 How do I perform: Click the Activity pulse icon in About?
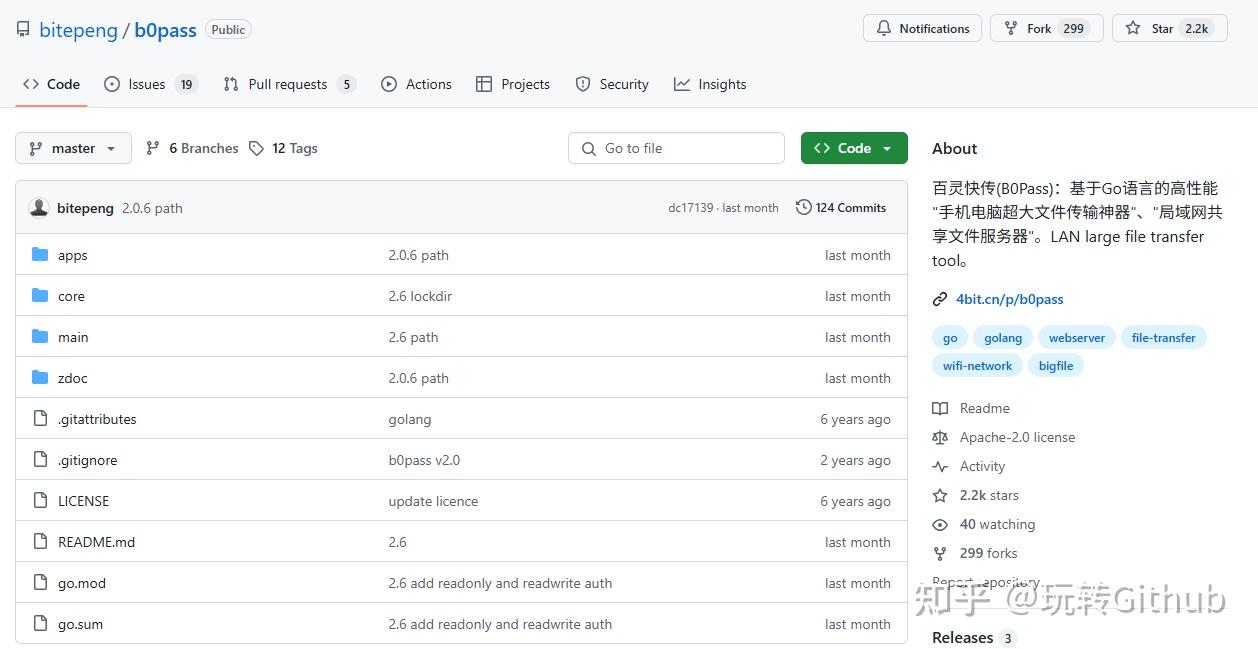coord(940,466)
